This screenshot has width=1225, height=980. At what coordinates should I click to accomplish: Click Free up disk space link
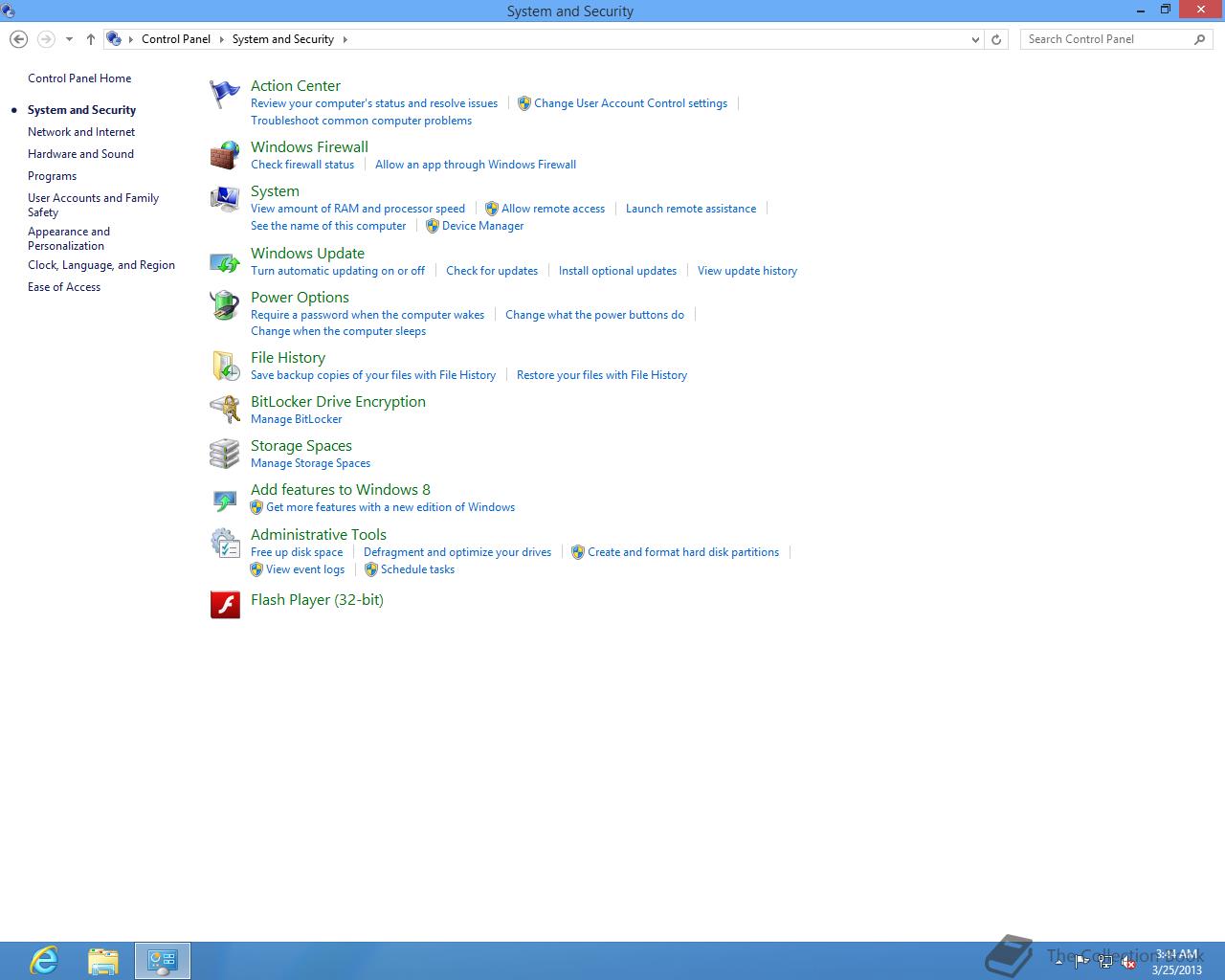297,552
